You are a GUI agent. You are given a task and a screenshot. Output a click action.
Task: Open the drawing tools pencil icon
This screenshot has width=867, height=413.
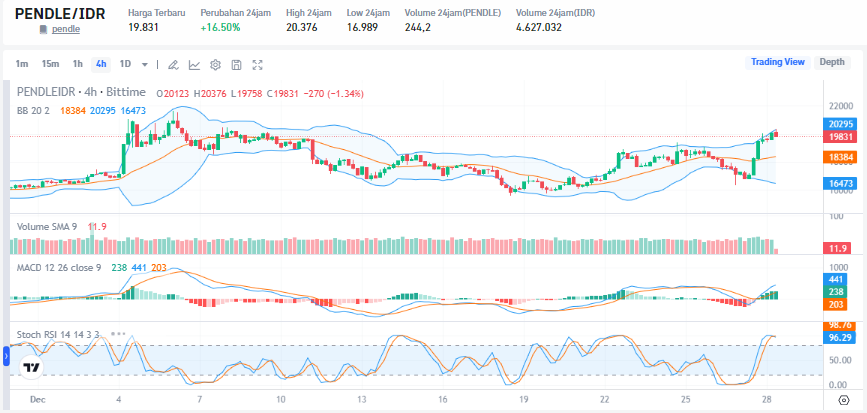coord(173,65)
